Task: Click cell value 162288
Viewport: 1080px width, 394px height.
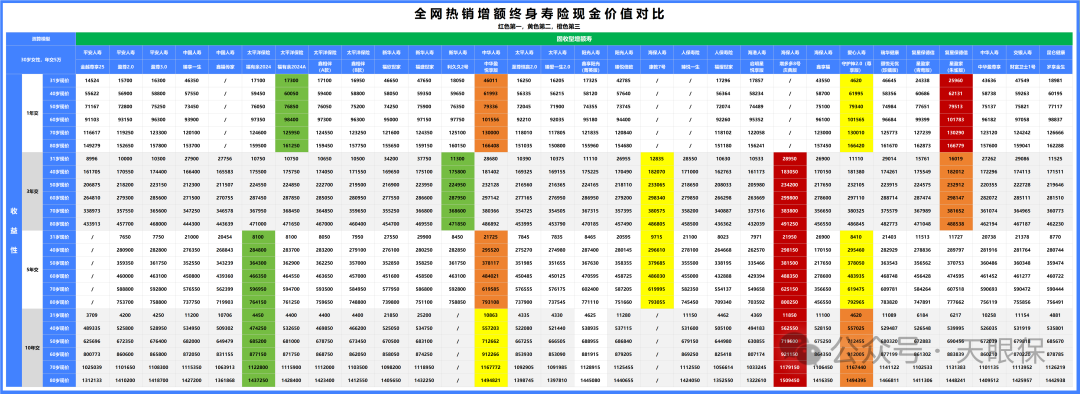Action: click(1057, 145)
